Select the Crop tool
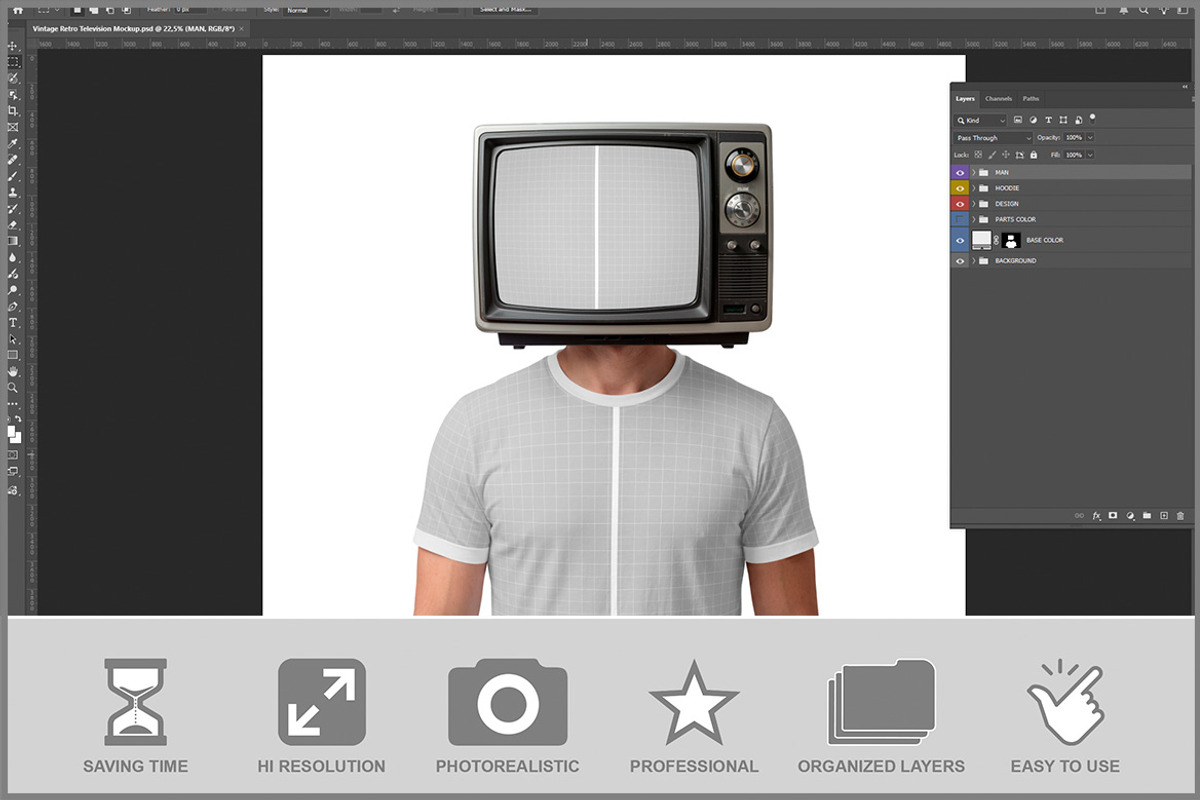Image resolution: width=1200 pixels, height=800 pixels. click(13, 110)
